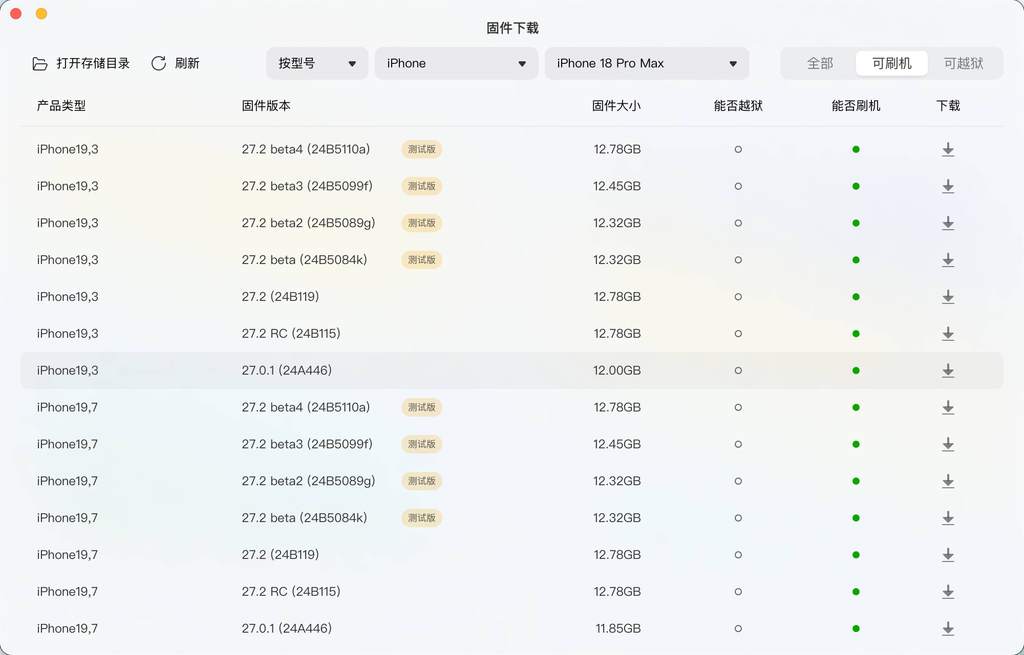The image size is (1024, 655).
Task: Click the 能否越狱 column header
Action: tap(738, 106)
